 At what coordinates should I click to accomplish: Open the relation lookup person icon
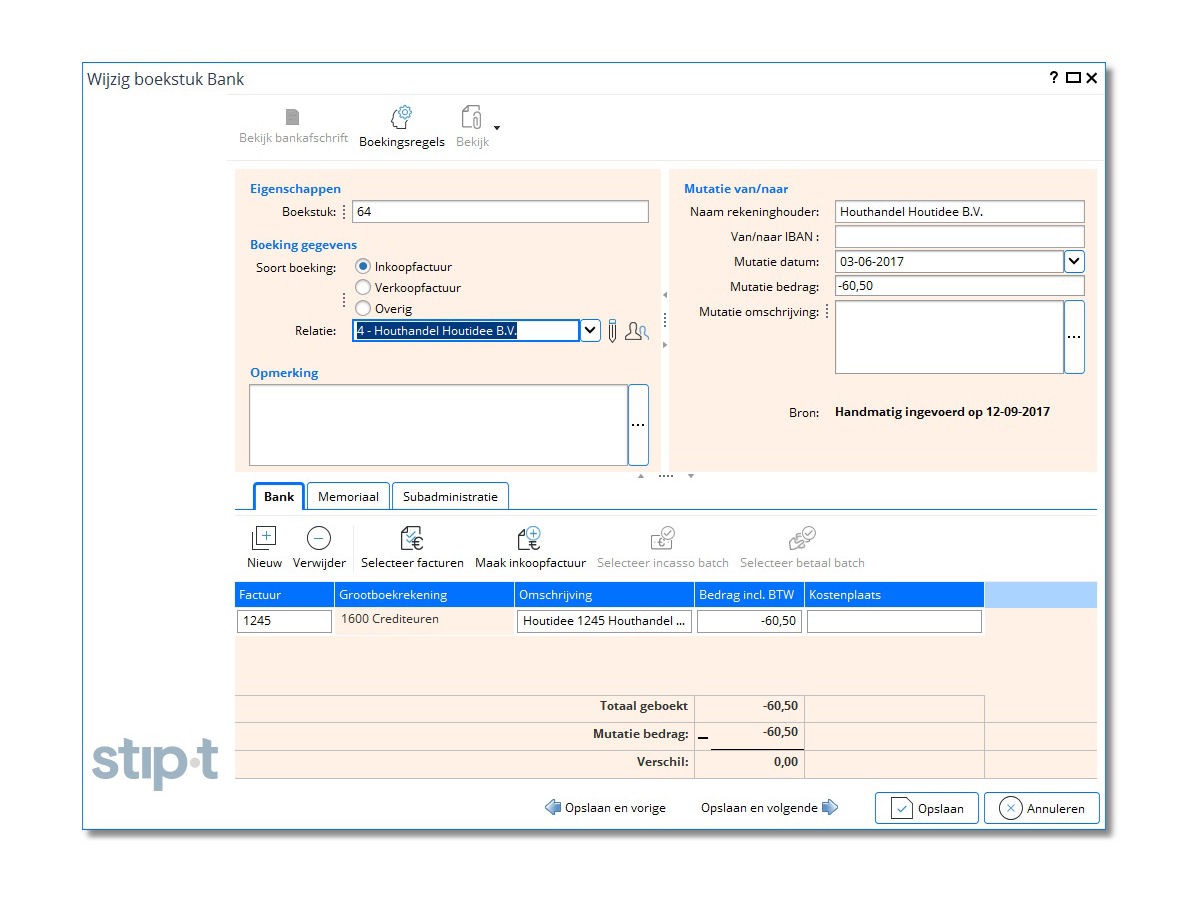pyautogui.click(x=636, y=331)
